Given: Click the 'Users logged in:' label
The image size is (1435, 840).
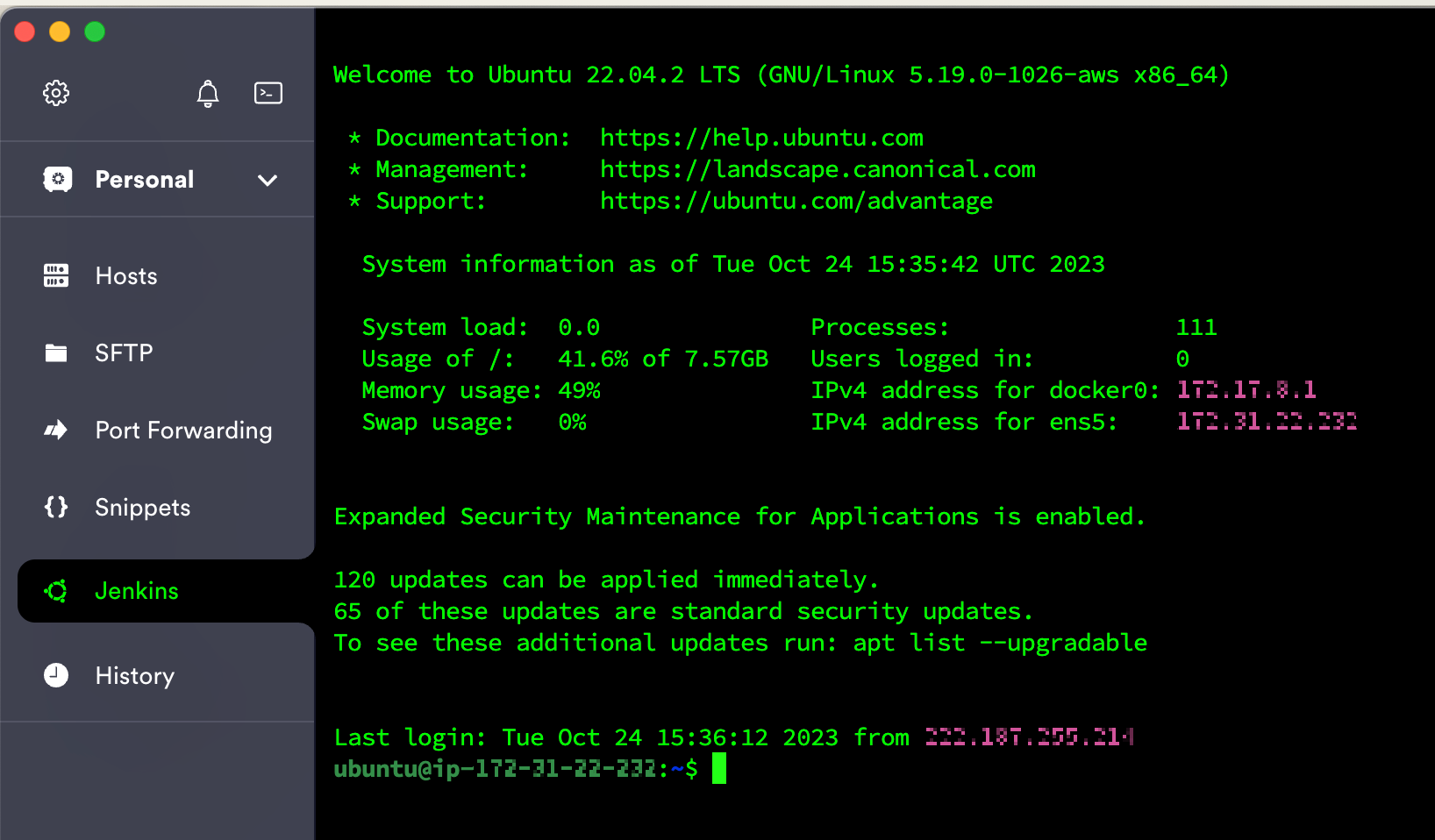Looking at the screenshot, I should (922, 359).
